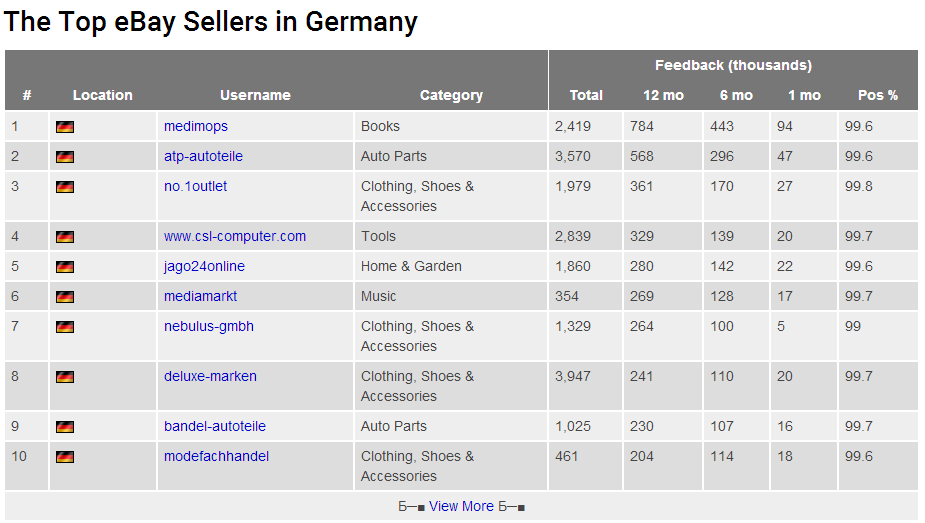
Task: Open the medimops seller link
Action: tap(196, 126)
